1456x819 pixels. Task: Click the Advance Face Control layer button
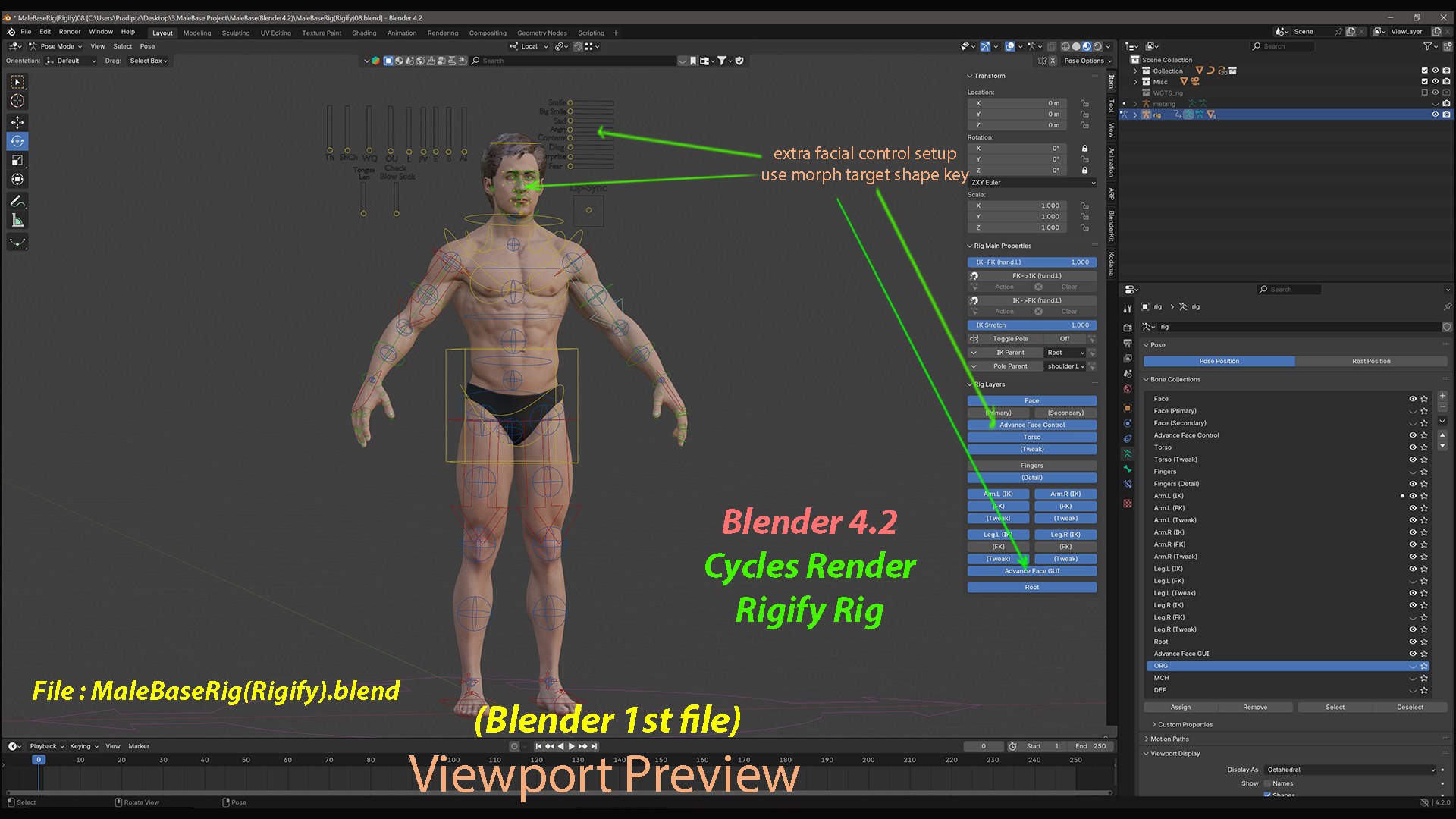[1032, 425]
